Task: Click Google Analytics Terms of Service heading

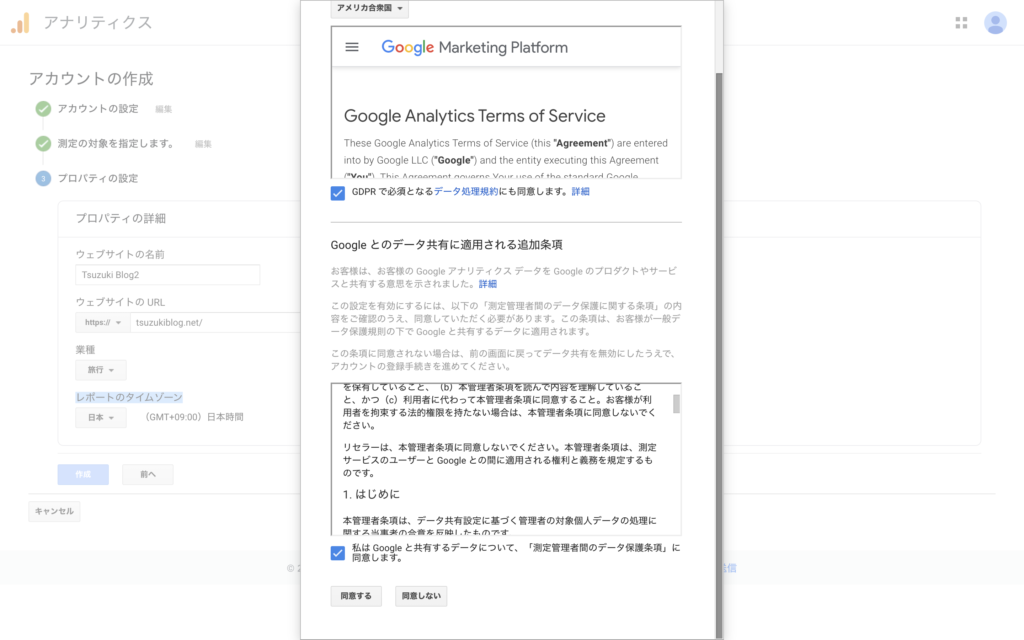Action: (475, 116)
